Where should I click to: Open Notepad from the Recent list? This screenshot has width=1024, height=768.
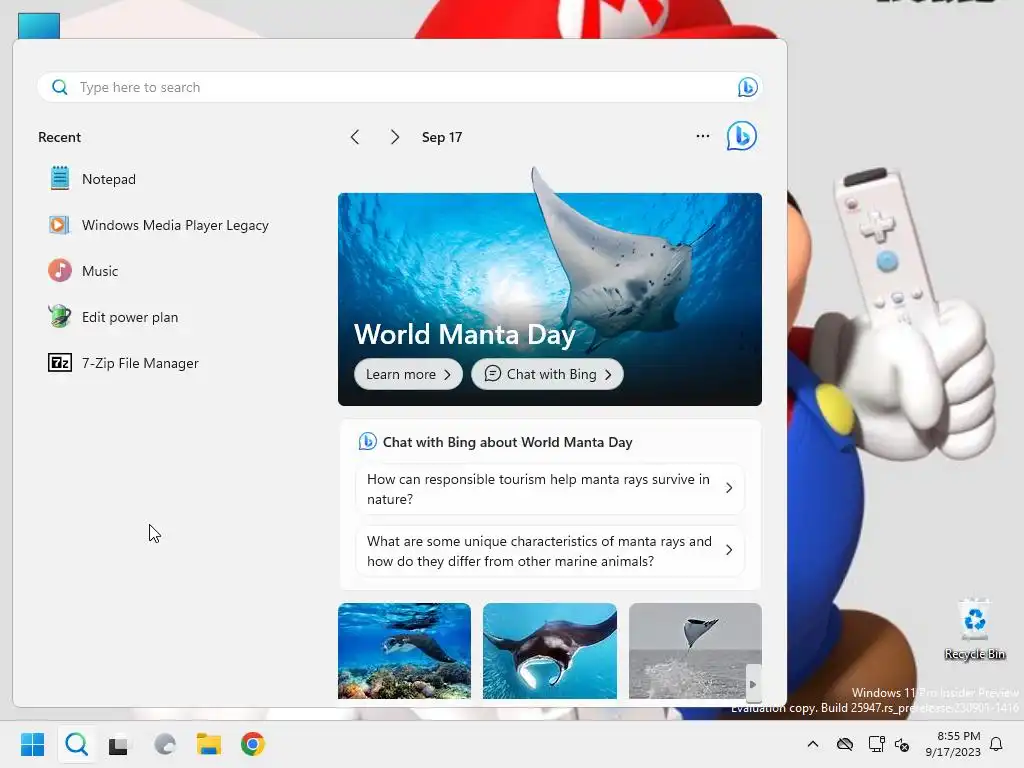pos(93,179)
